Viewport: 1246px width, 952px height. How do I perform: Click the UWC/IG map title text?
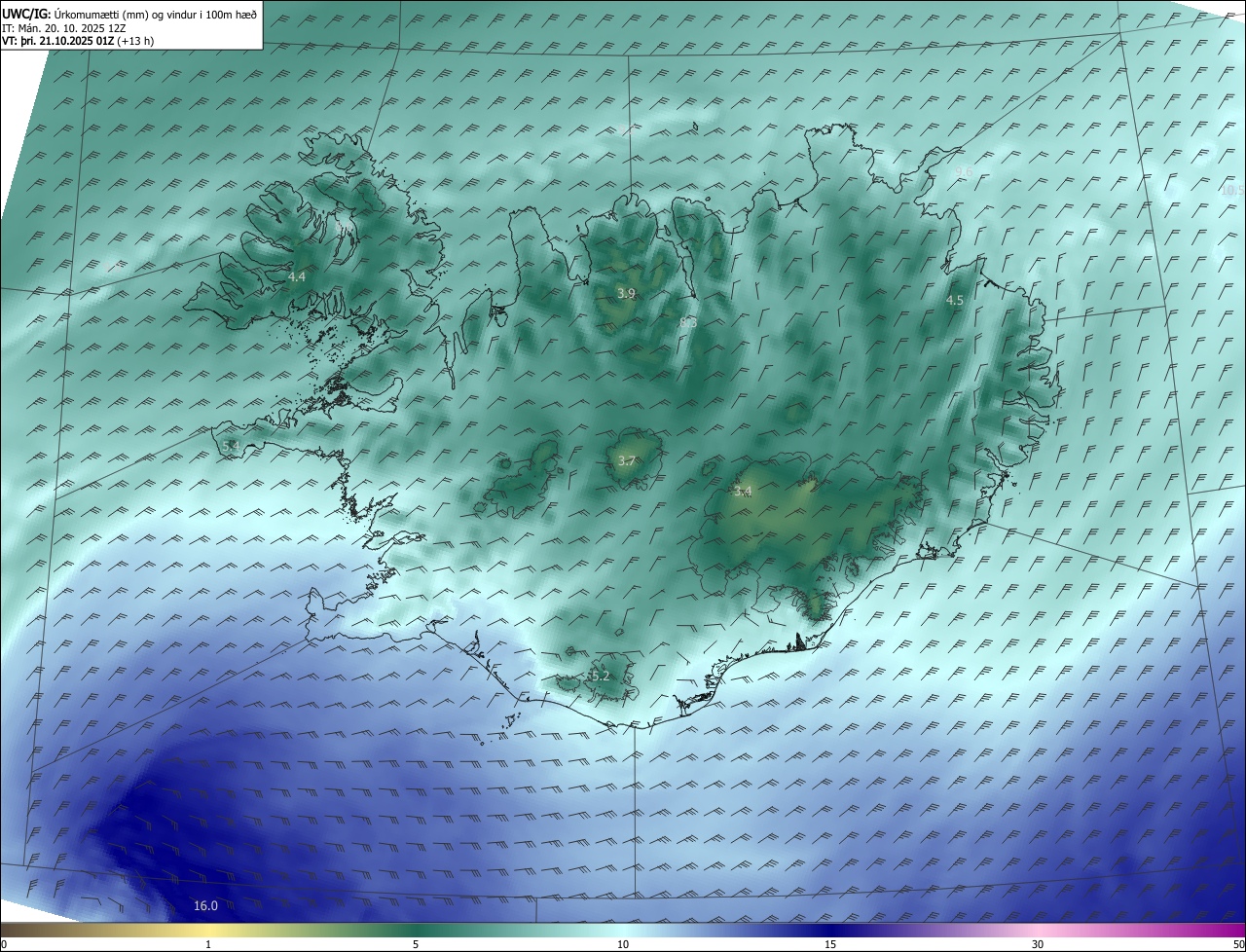pyautogui.click(x=129, y=13)
